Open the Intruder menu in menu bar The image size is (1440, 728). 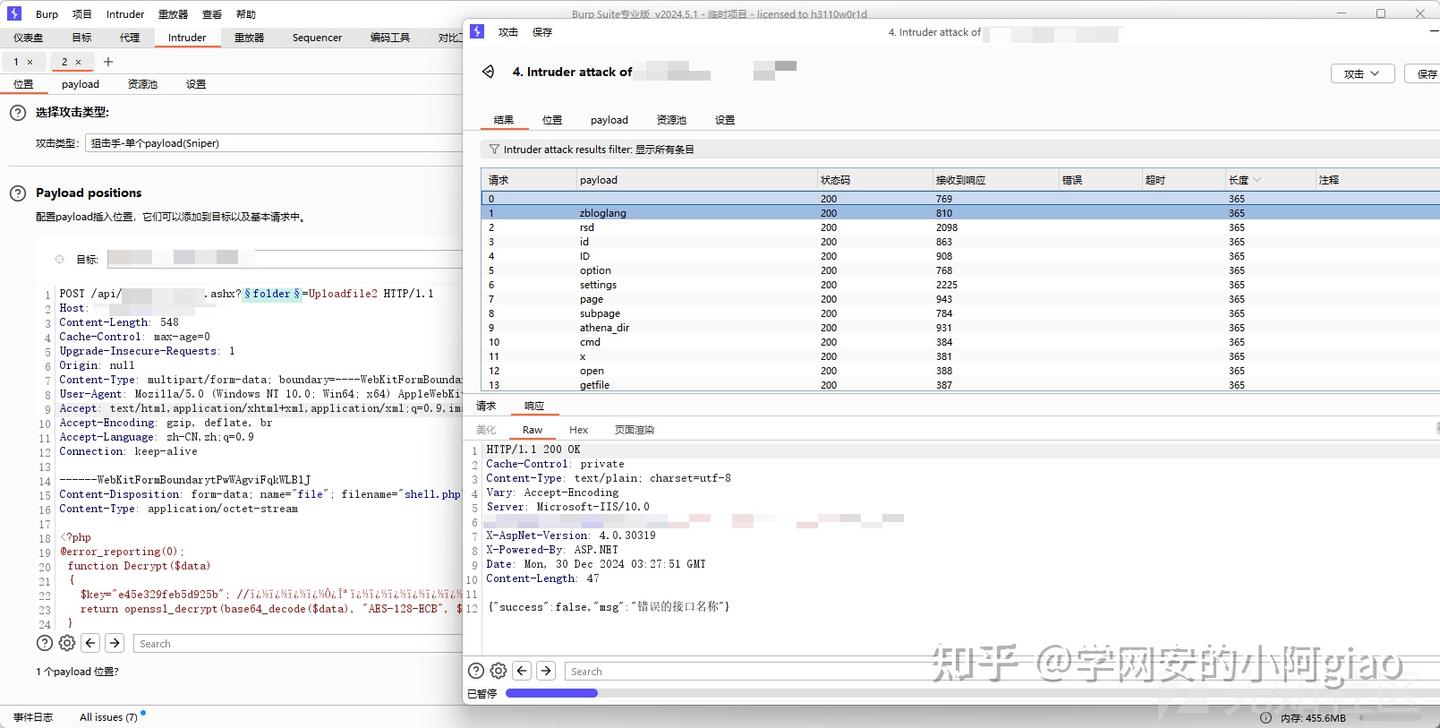125,15
